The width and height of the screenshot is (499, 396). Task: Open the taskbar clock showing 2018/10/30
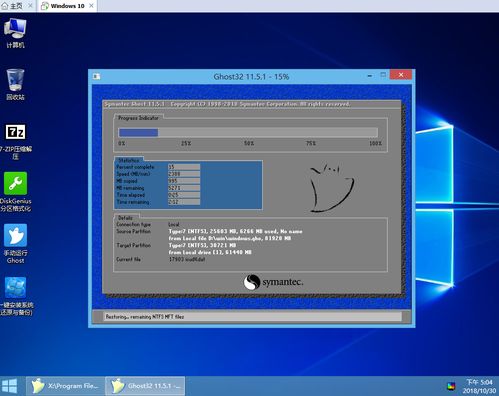click(479, 386)
